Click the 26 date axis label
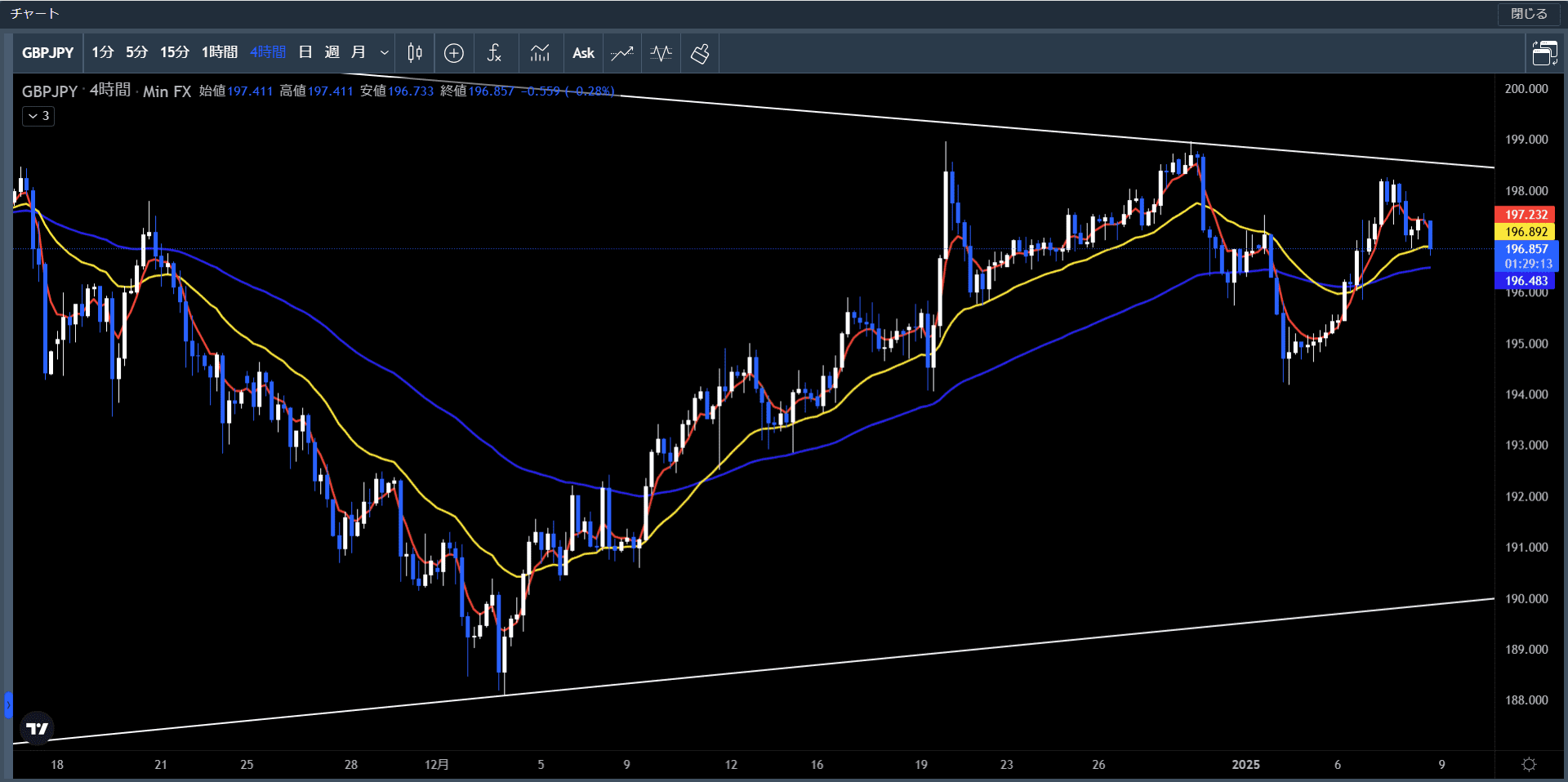 point(1098,765)
